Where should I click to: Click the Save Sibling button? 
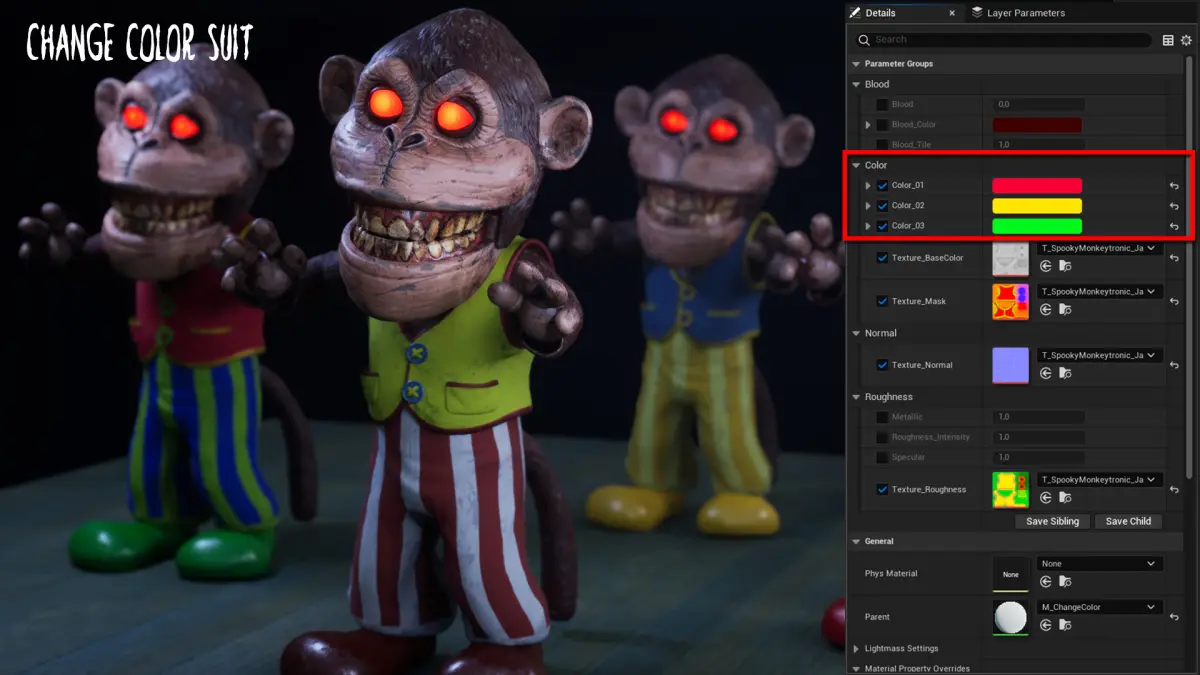[1052, 521]
